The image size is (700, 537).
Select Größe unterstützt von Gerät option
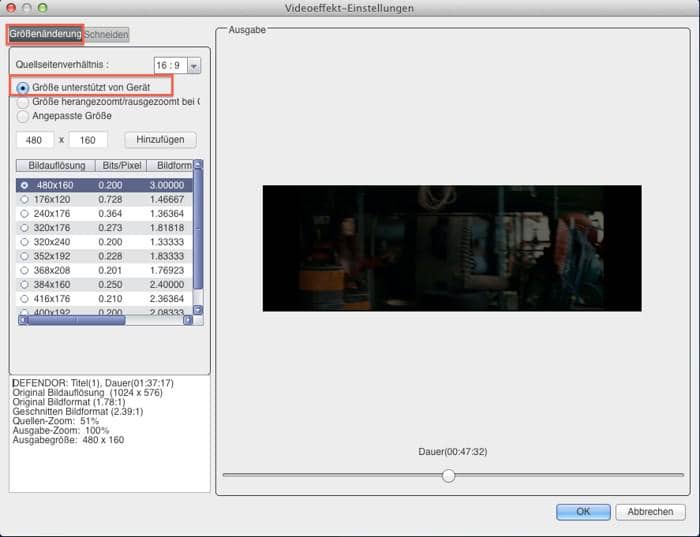pos(22,88)
